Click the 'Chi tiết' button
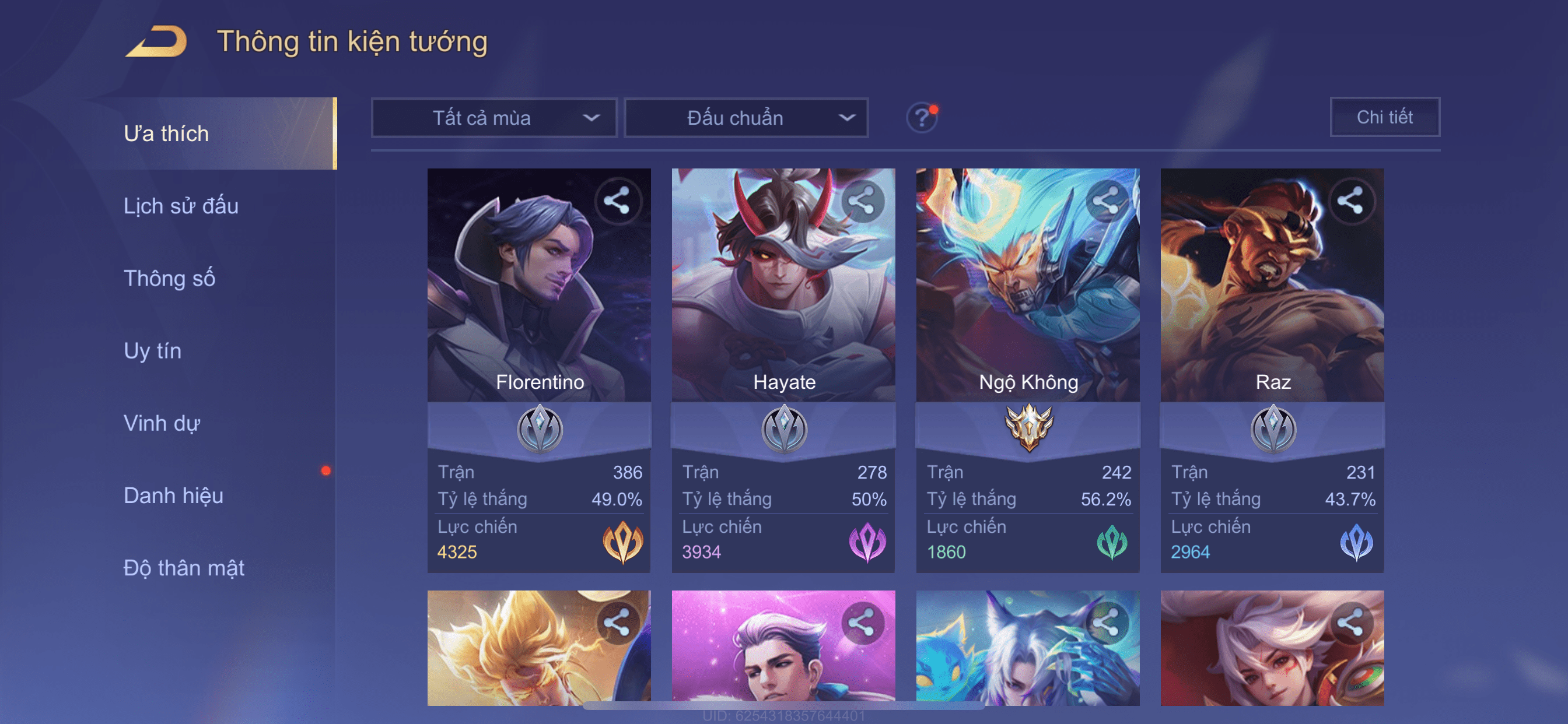Screen dimensions: 1568x724 point(1384,117)
